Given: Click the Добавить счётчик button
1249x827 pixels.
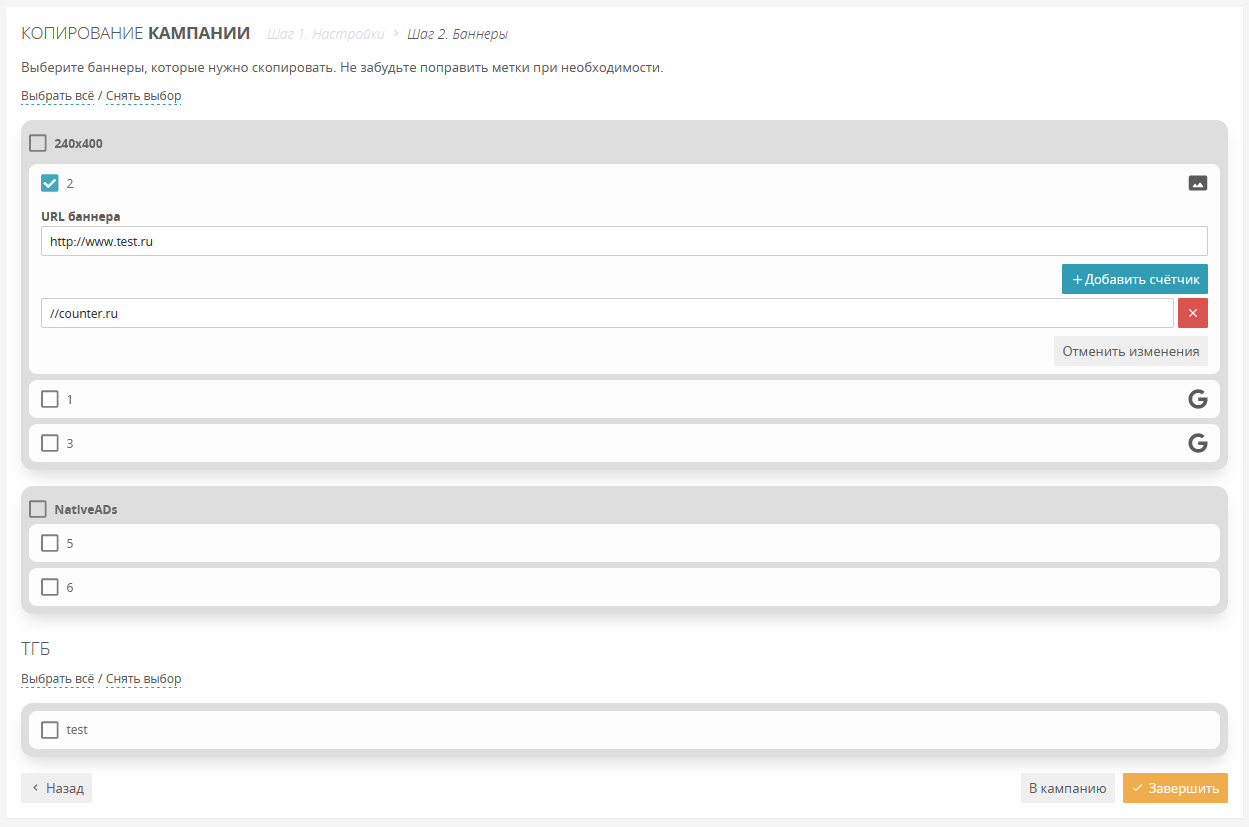Looking at the screenshot, I should (1135, 279).
